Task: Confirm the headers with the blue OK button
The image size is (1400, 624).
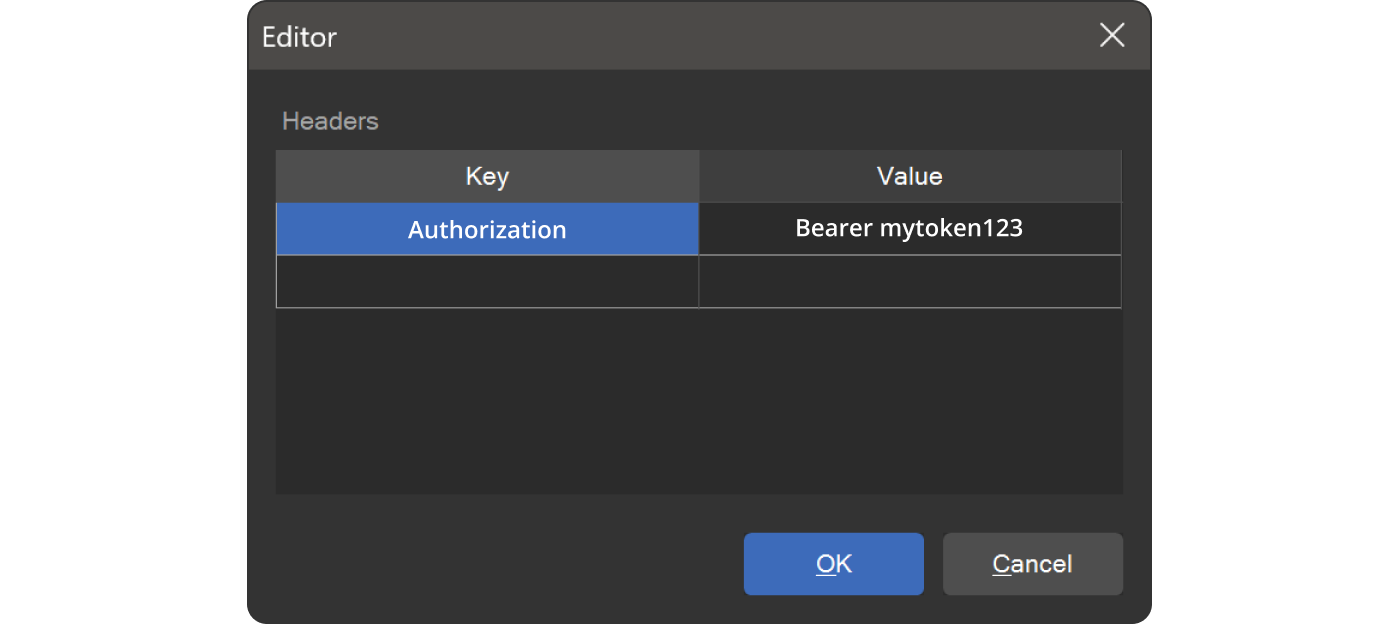Action: pyautogui.click(x=833, y=564)
